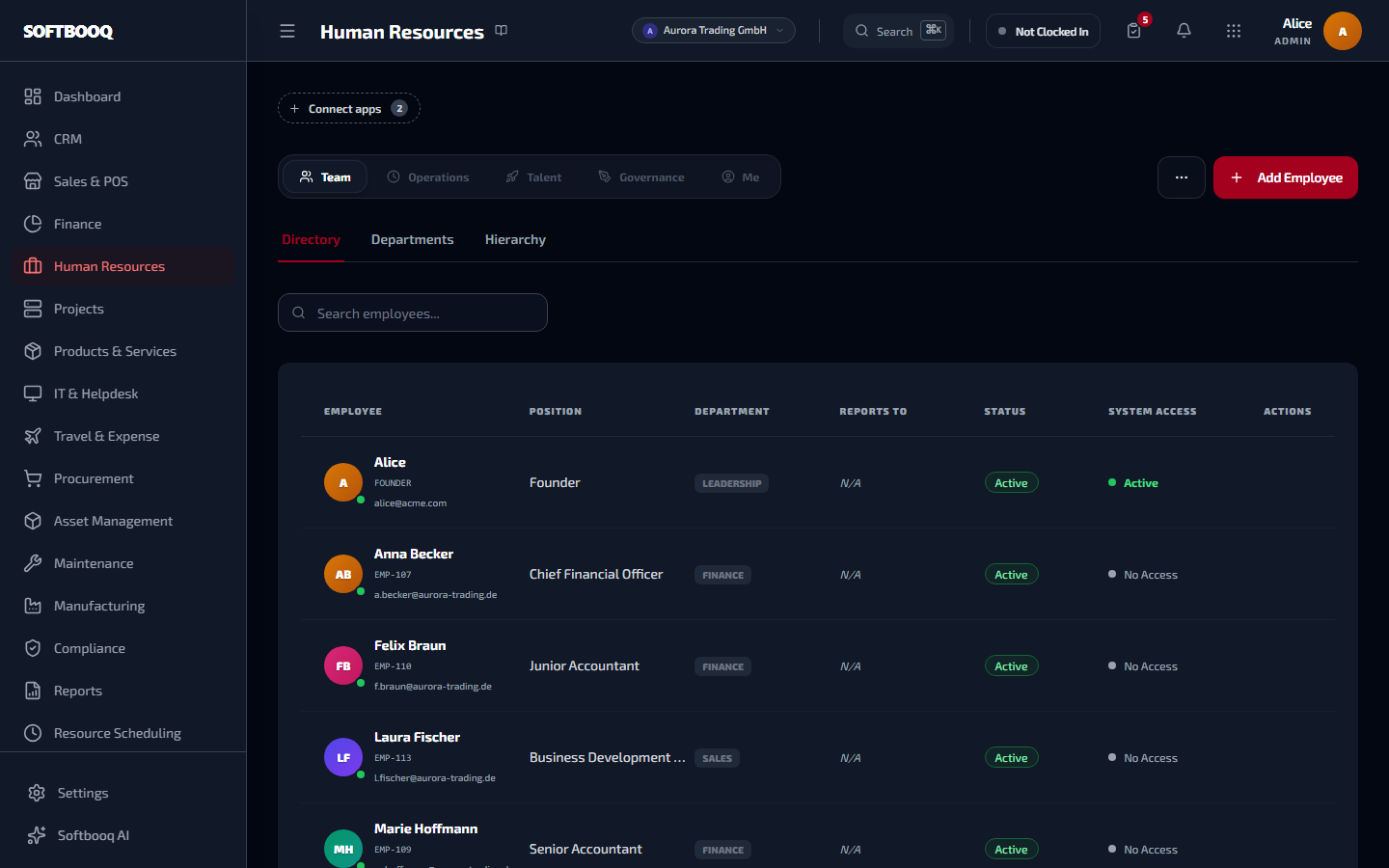Open the three-dot more options menu
The image size is (1389, 868).
pos(1182,177)
